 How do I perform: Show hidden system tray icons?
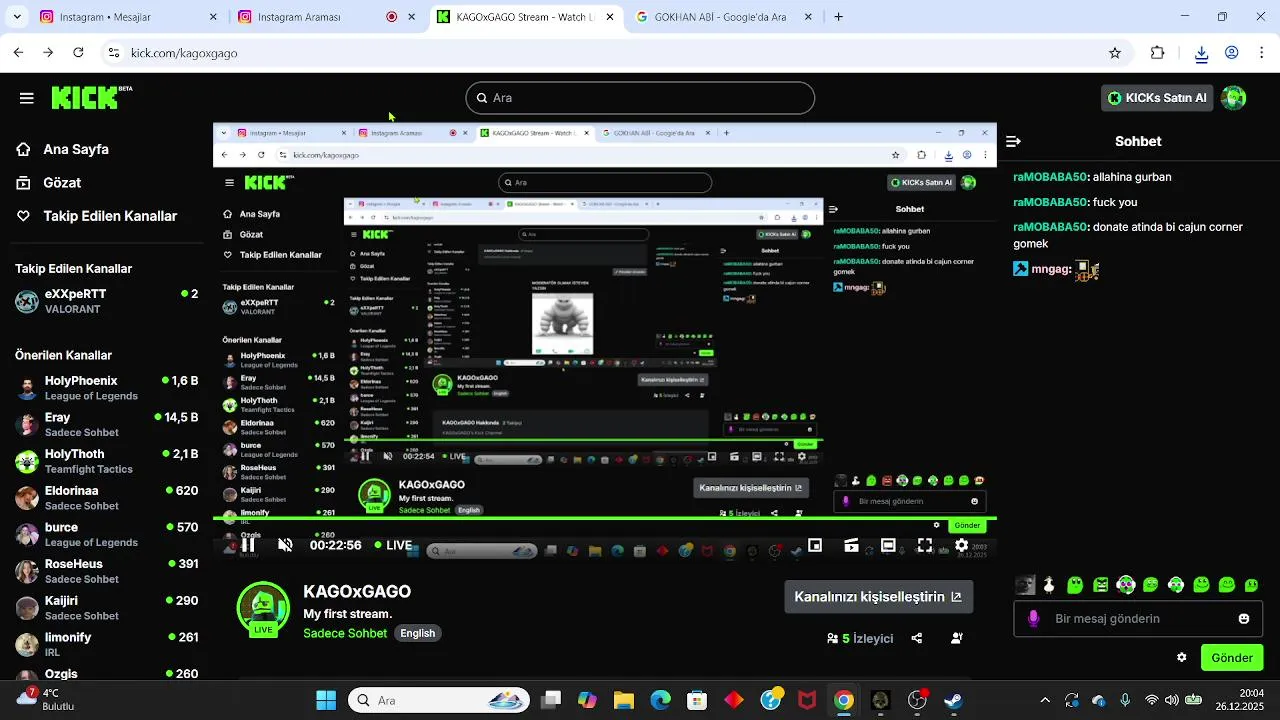point(1045,700)
